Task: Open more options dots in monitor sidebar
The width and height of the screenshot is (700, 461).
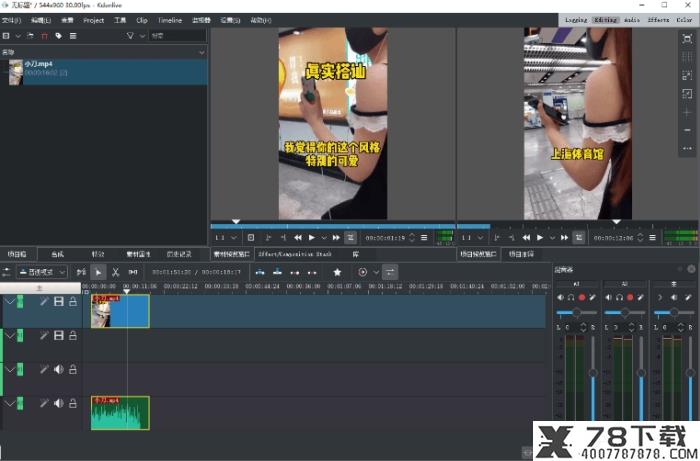Action: [687, 148]
